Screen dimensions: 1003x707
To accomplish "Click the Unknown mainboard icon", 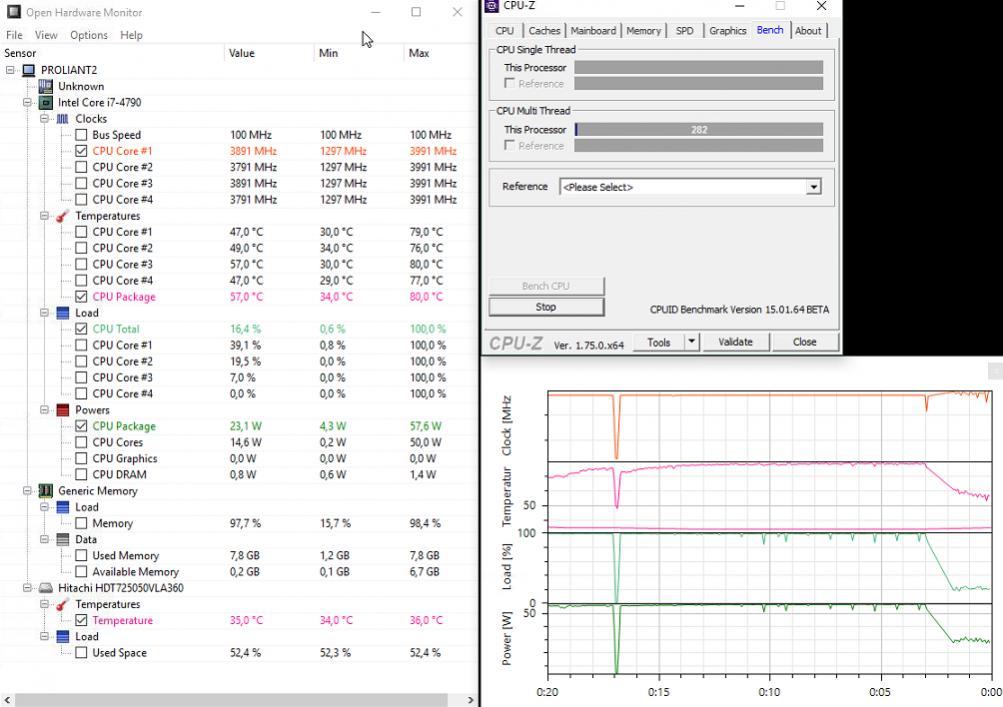I will [x=45, y=86].
